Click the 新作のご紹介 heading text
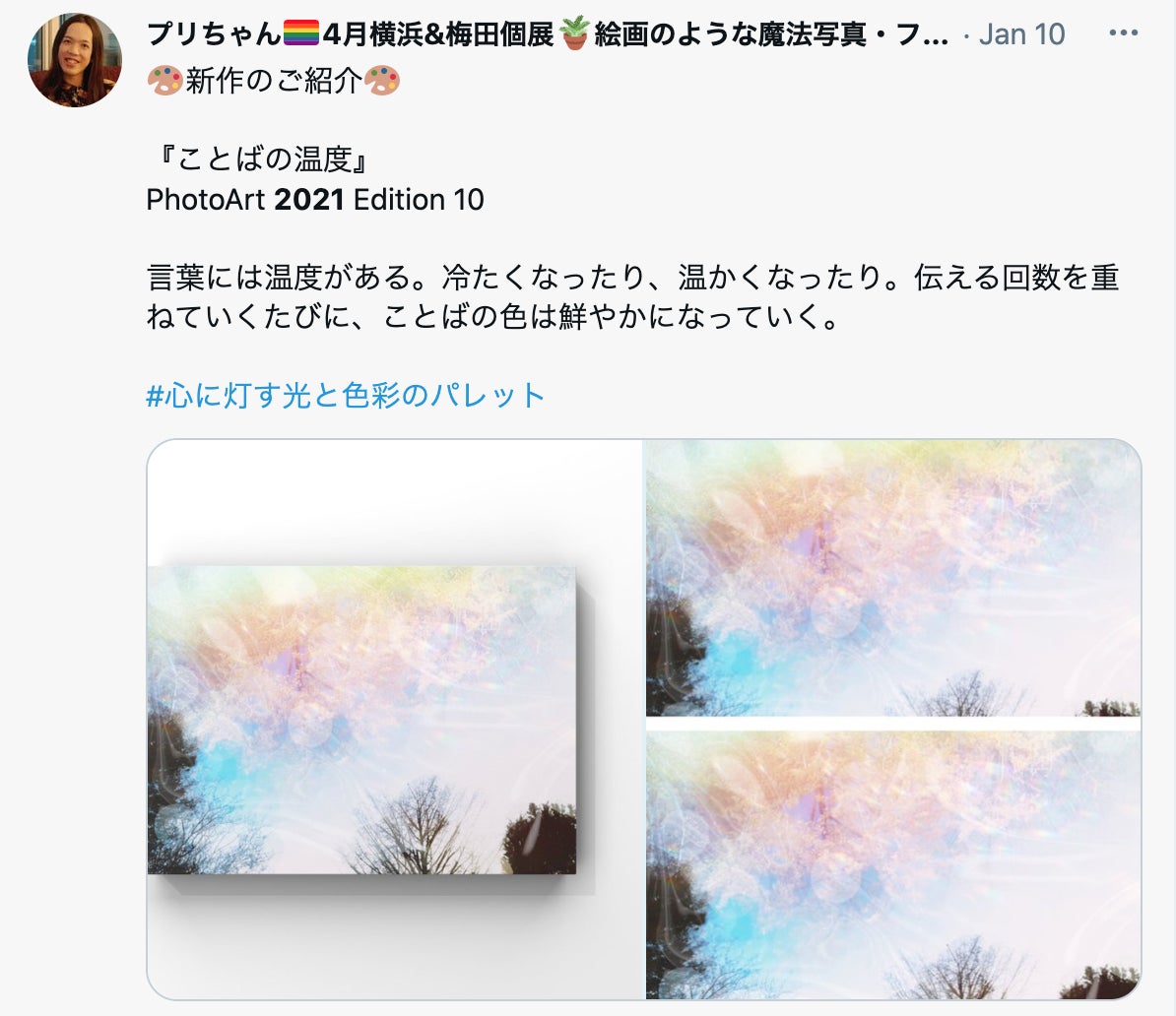Viewport: 1176px width, 1016px height. click(273, 80)
